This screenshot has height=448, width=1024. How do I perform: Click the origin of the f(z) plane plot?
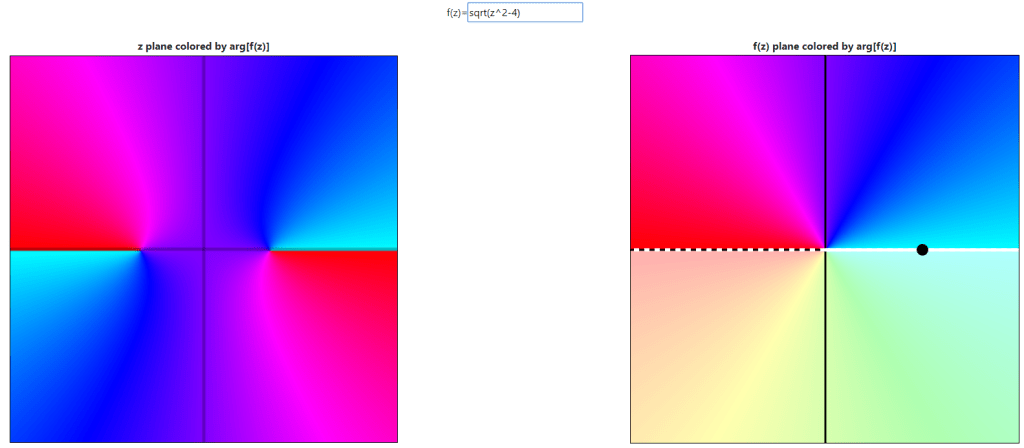point(825,250)
